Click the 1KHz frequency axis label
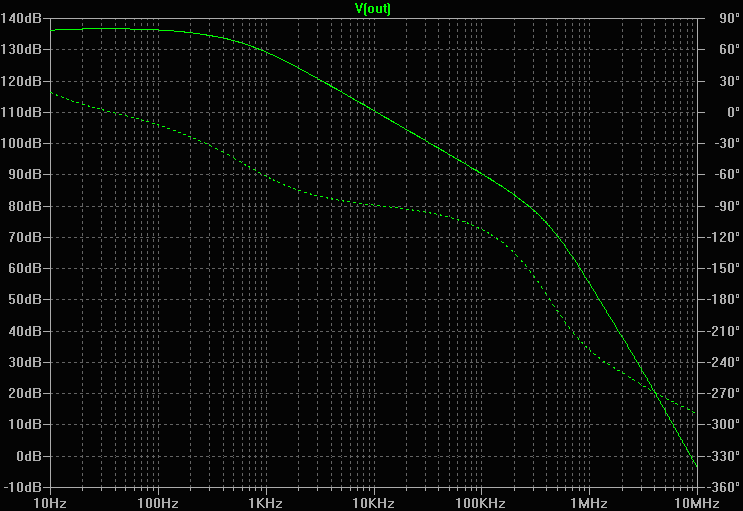The image size is (743, 511). [x=266, y=503]
